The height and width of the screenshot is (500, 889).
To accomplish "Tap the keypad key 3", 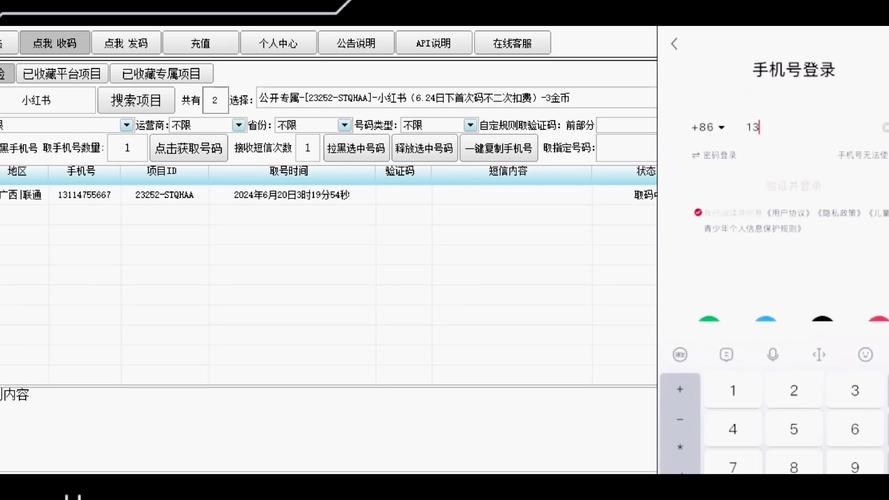I will tap(854, 391).
